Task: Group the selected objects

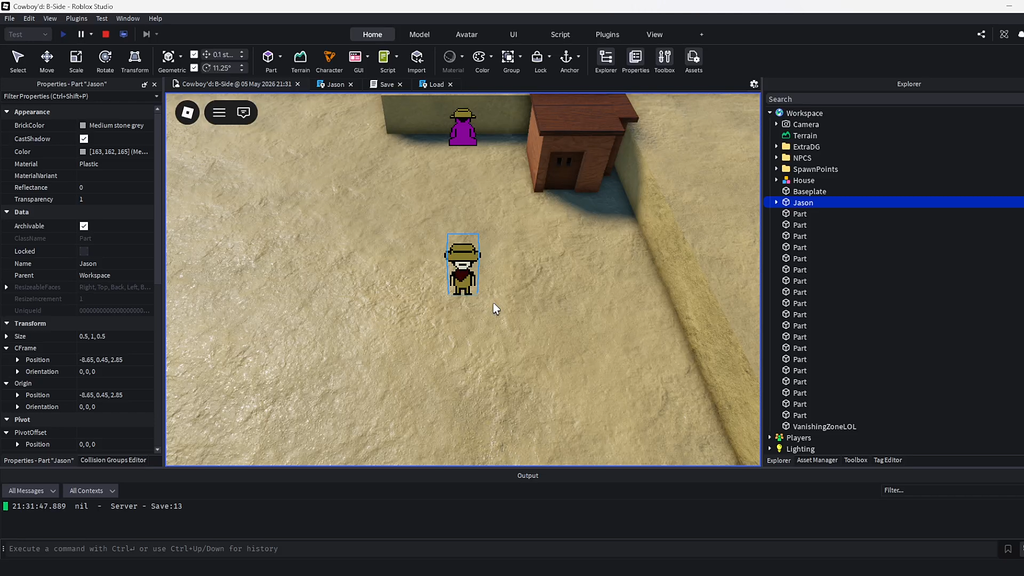Action: click(509, 61)
